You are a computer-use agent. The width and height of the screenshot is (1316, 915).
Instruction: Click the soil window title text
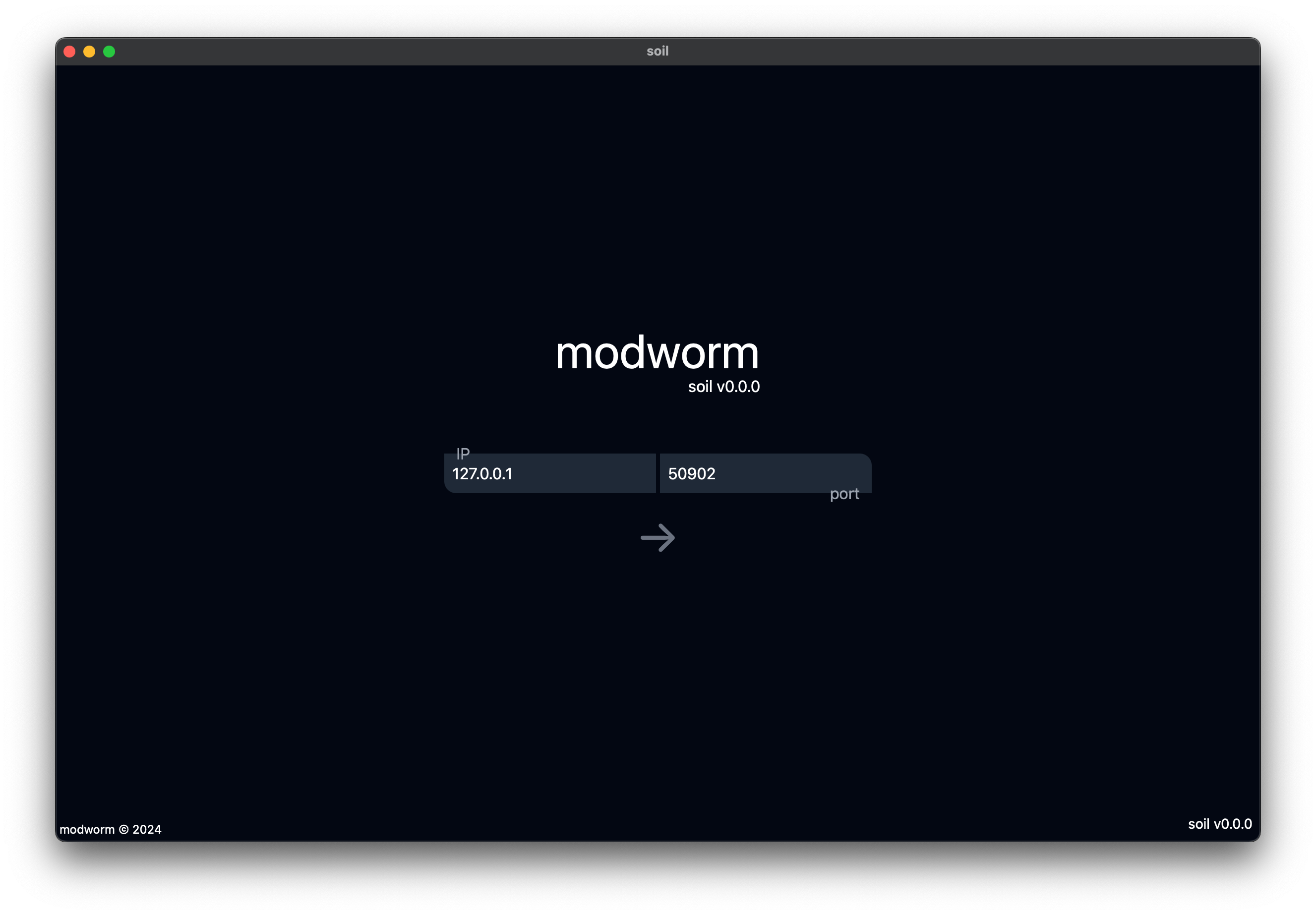658,51
